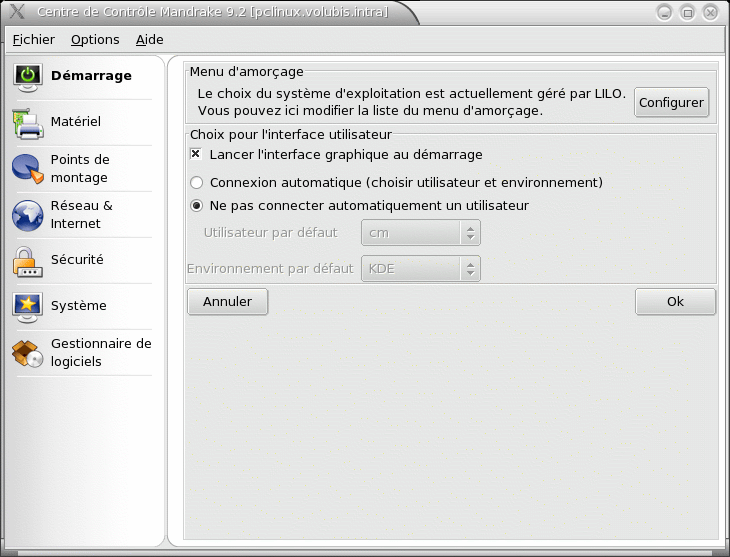Open Gestionnaire de logiciels package icon
The image size is (730, 557).
[28, 353]
